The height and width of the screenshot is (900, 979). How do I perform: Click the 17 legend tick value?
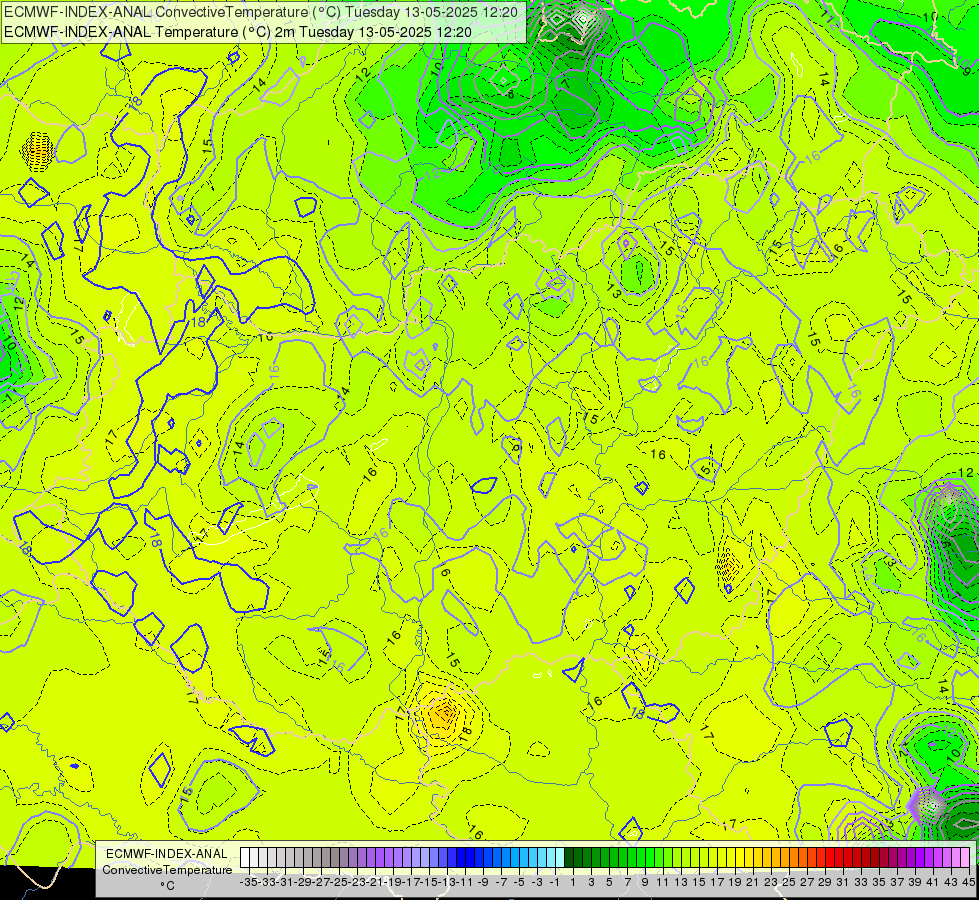[x=717, y=882]
